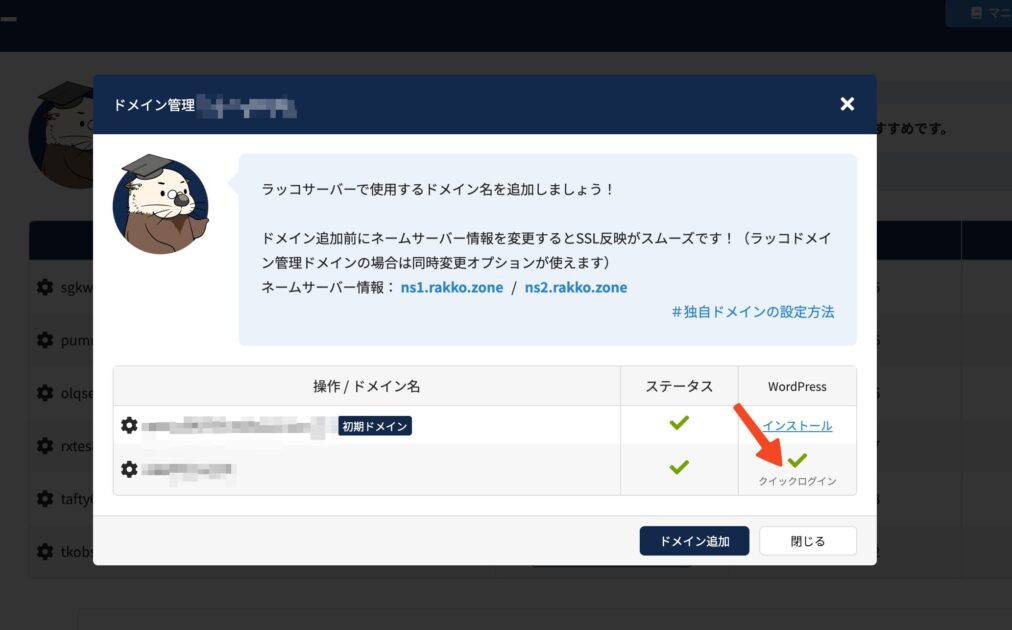Screen dimensions: 1012x630
Task: Click gear icon beside tkobs server
Action: pyautogui.click(x=45, y=551)
